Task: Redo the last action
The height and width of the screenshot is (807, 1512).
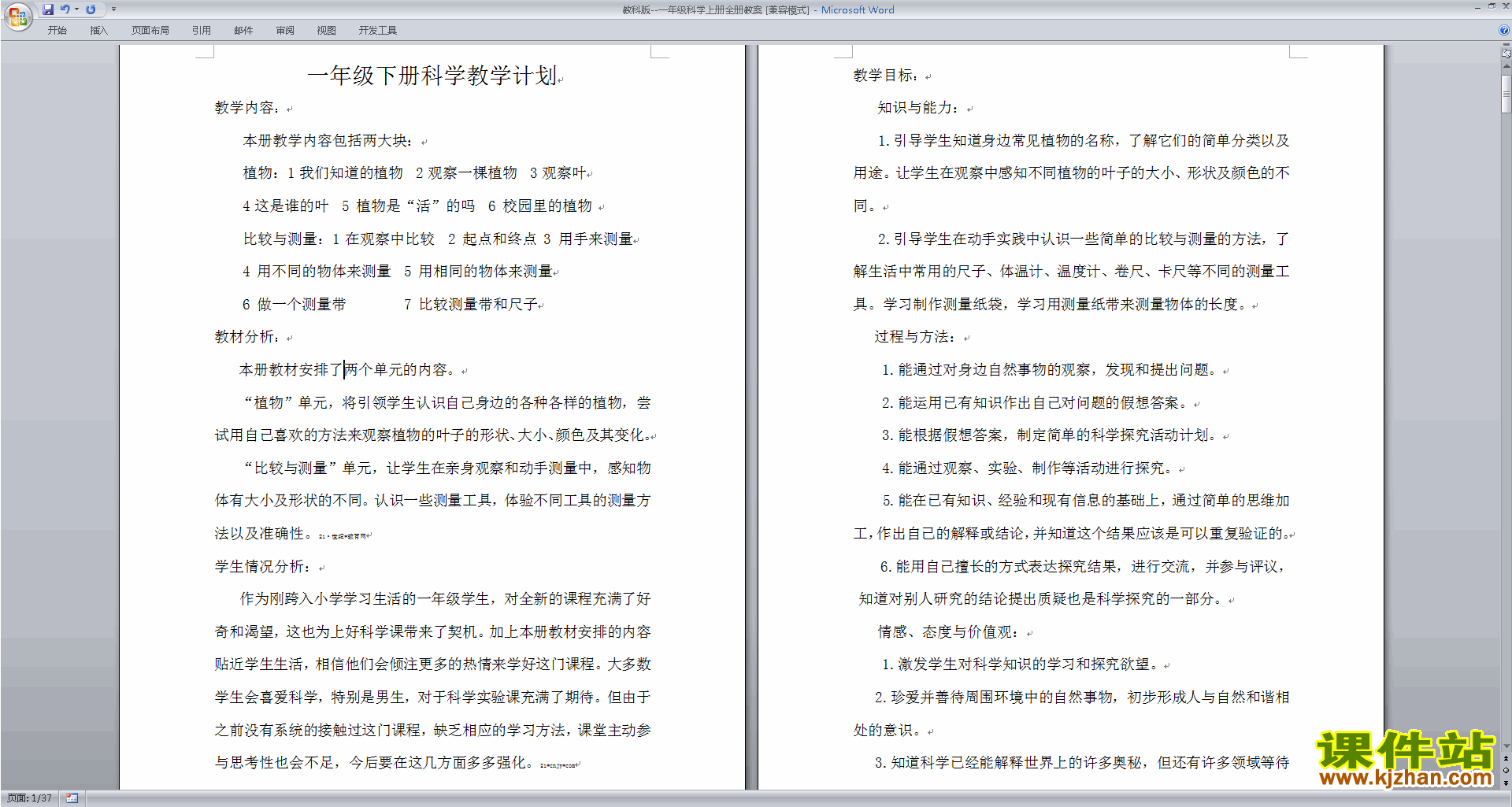Action: [x=91, y=9]
